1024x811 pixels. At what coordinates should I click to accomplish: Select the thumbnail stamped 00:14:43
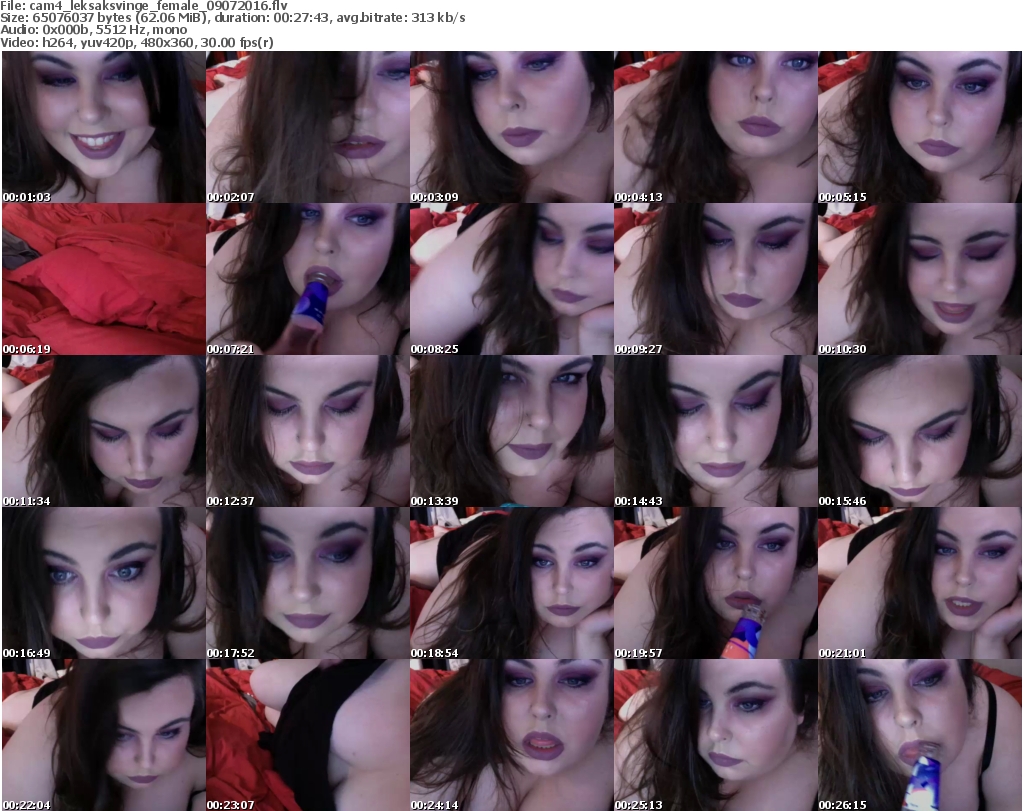715,432
